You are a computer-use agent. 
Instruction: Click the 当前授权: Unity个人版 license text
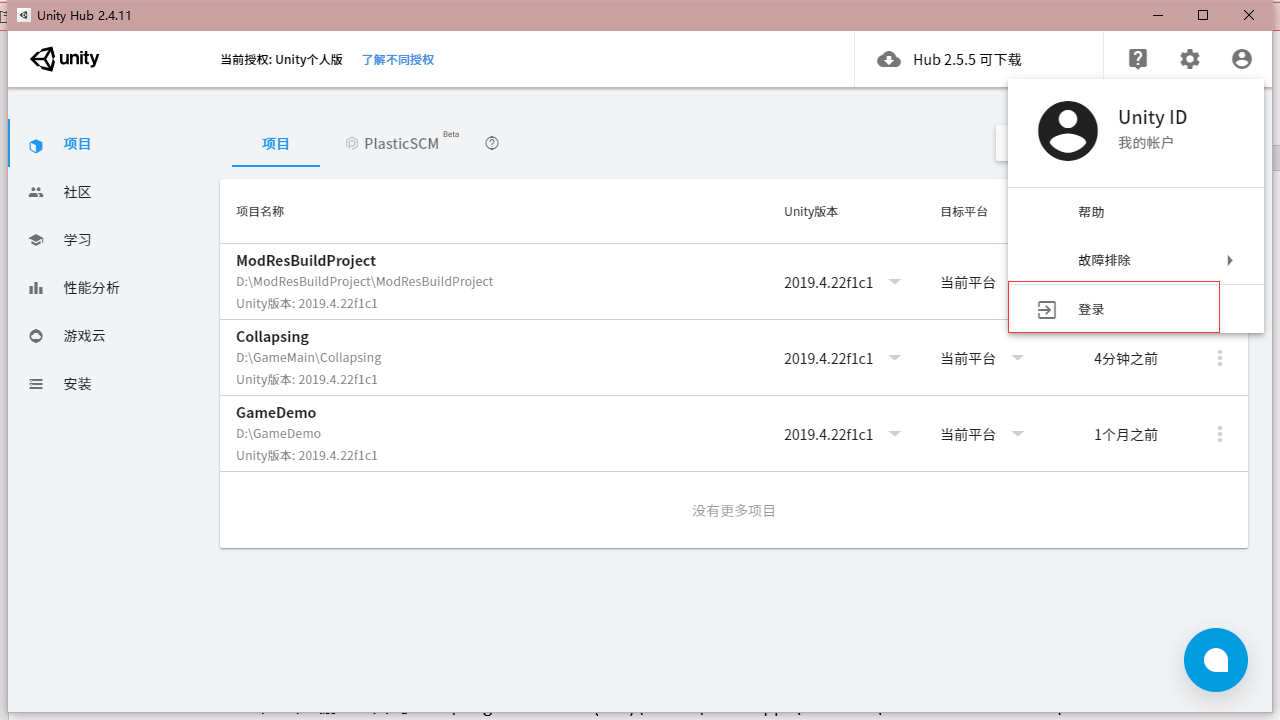282,60
